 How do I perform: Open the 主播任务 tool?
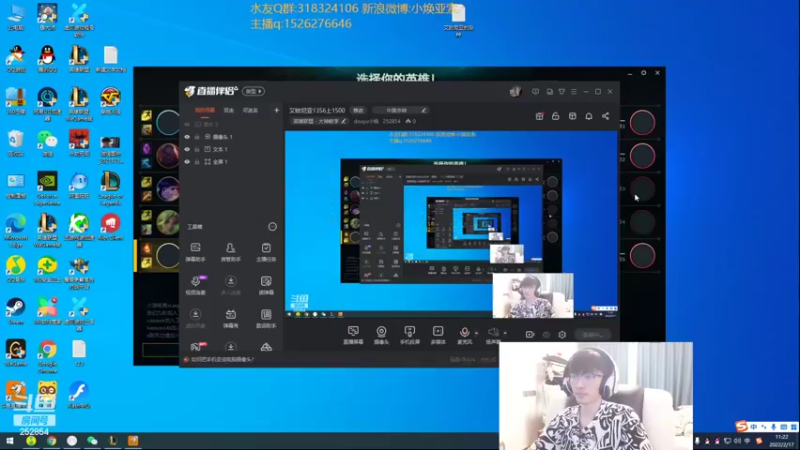(x=266, y=252)
